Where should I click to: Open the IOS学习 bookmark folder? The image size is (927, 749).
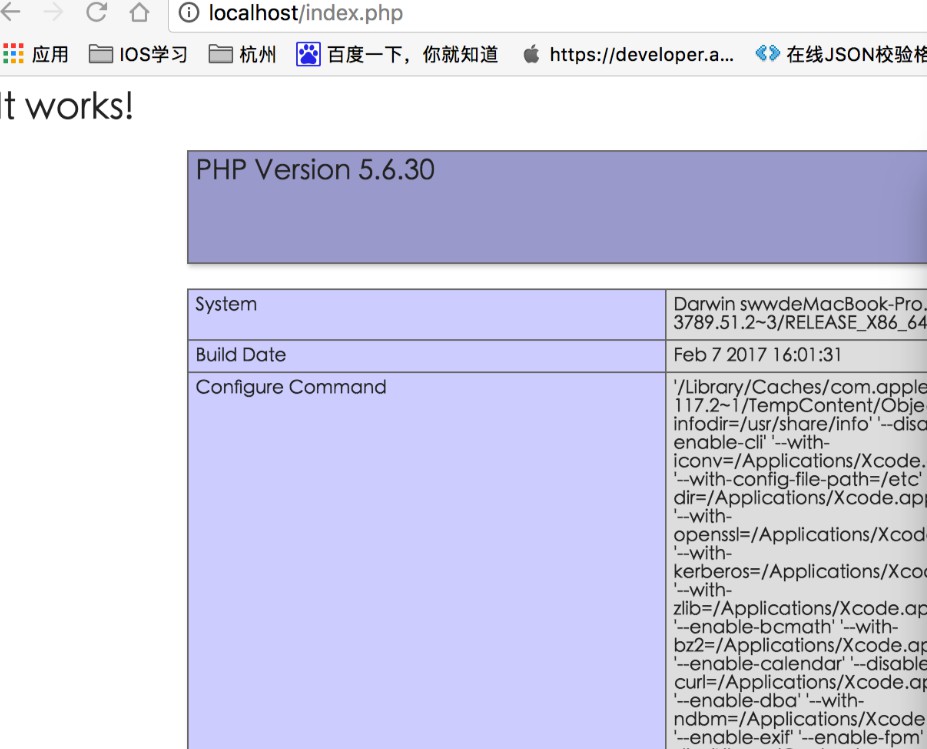tap(138, 54)
